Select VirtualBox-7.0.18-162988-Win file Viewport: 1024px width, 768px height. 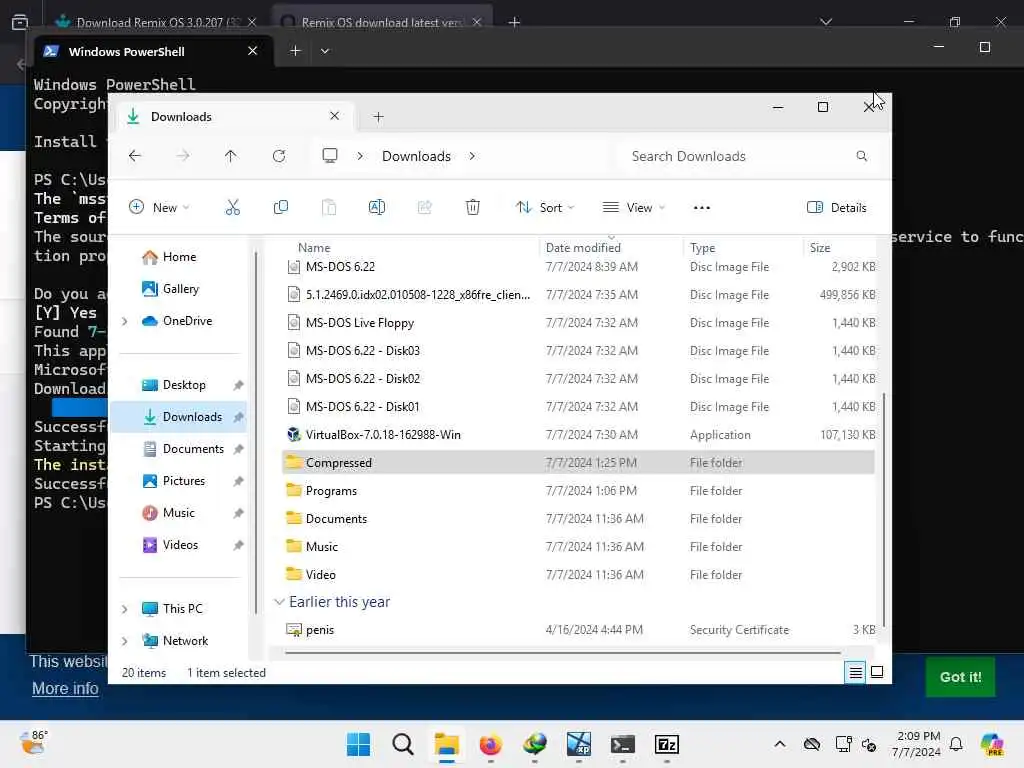coord(579,435)
